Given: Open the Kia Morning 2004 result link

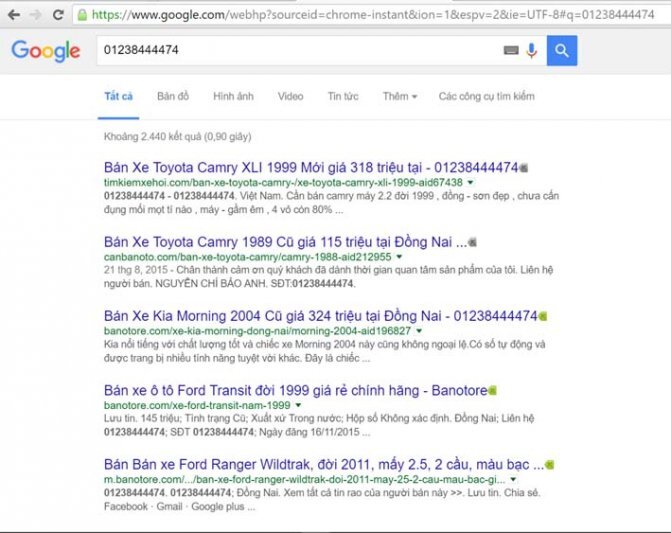Looking at the screenshot, I should pos(321,316).
